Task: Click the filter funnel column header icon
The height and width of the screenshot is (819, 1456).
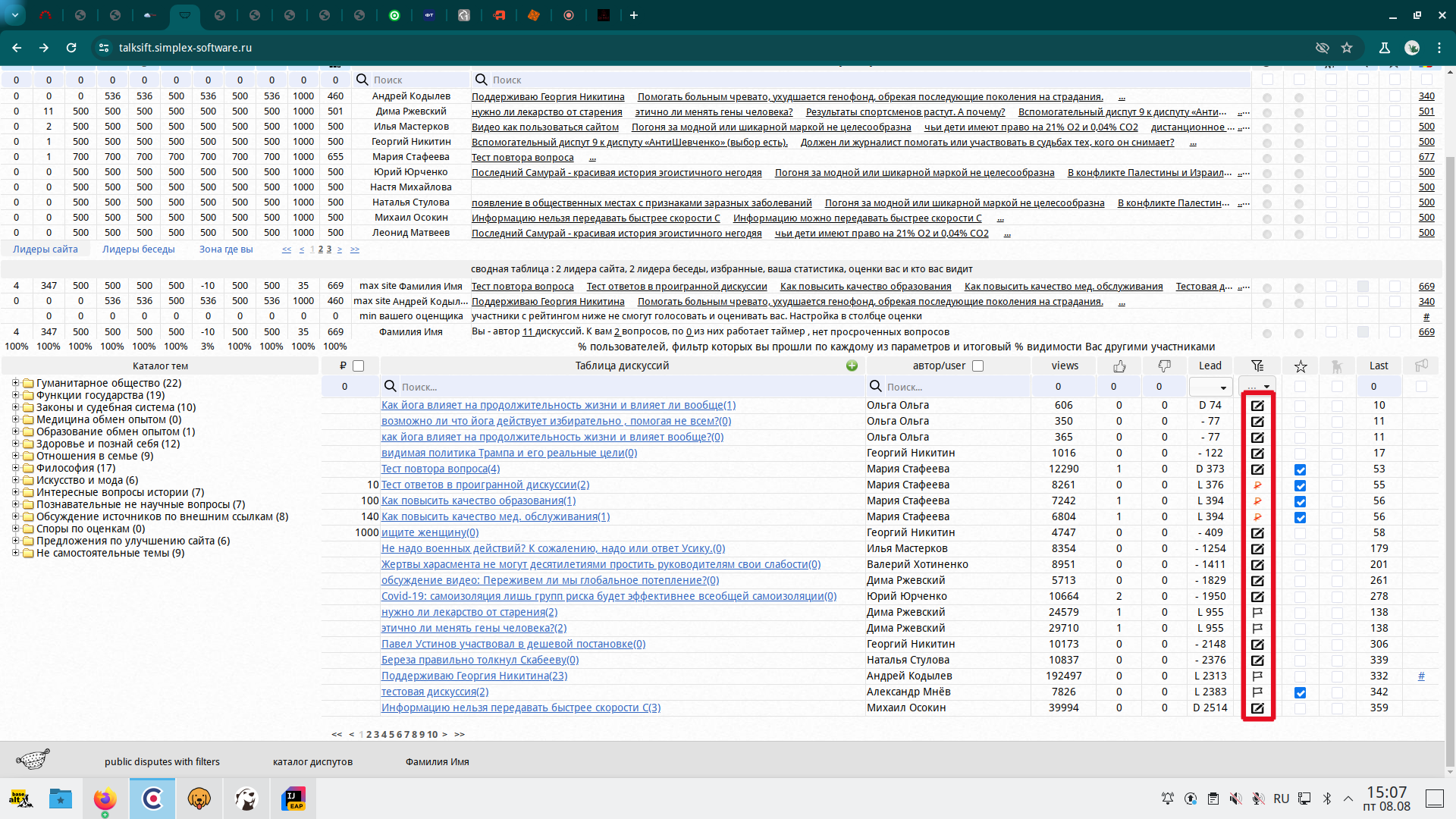Action: [1257, 366]
